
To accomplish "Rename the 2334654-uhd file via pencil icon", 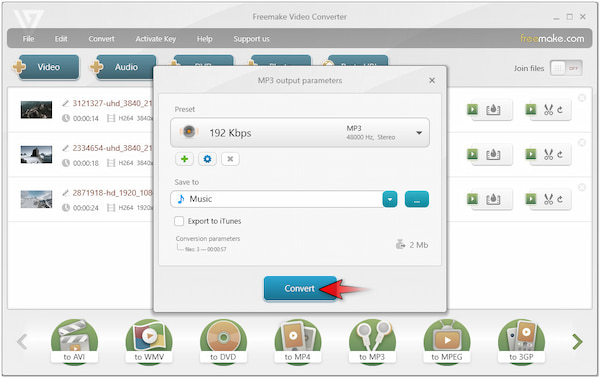I will tap(65, 148).
